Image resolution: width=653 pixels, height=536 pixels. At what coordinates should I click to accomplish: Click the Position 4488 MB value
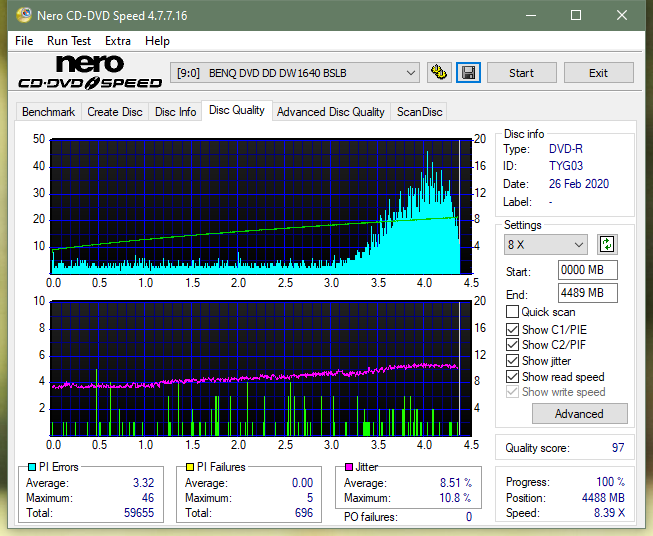[603, 498]
